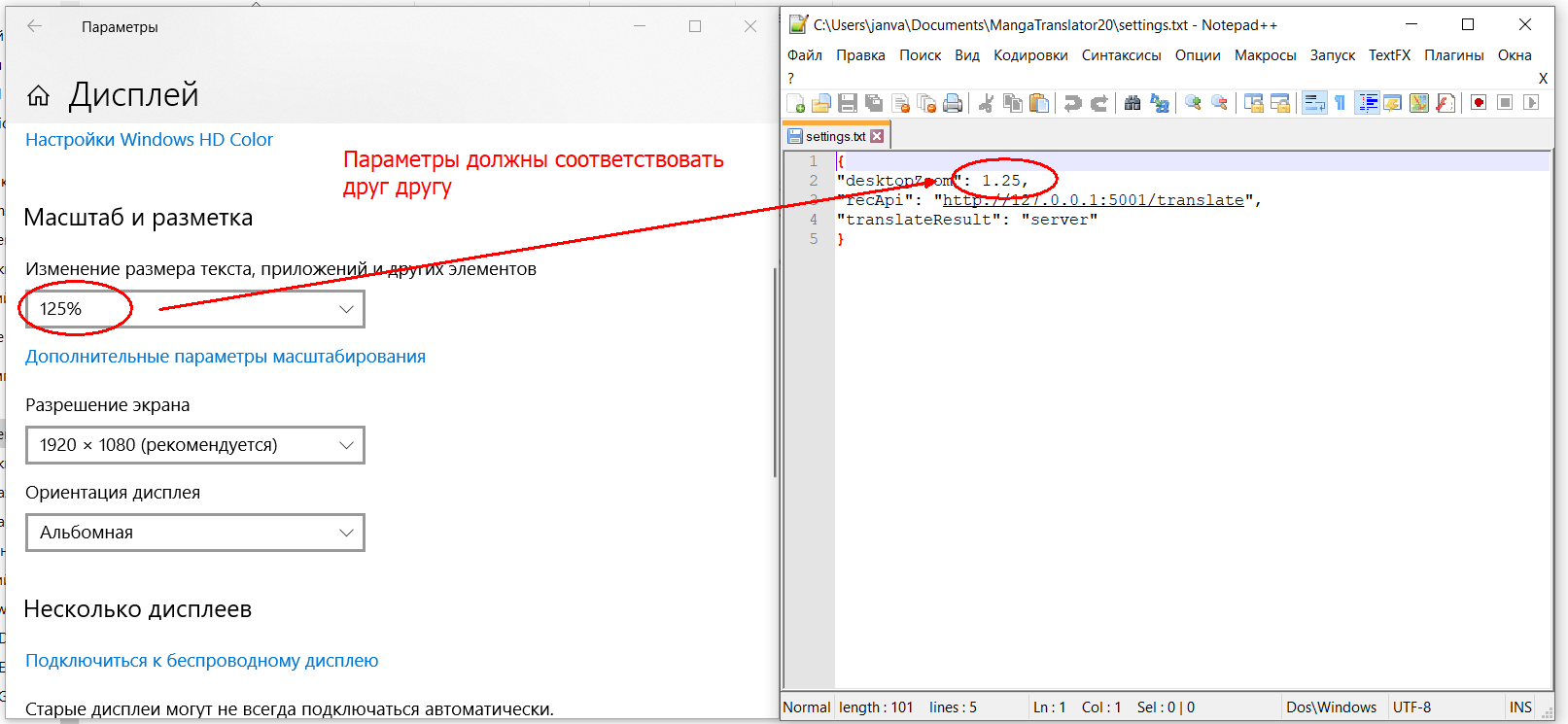Print the document using the printer icon

tap(953, 103)
